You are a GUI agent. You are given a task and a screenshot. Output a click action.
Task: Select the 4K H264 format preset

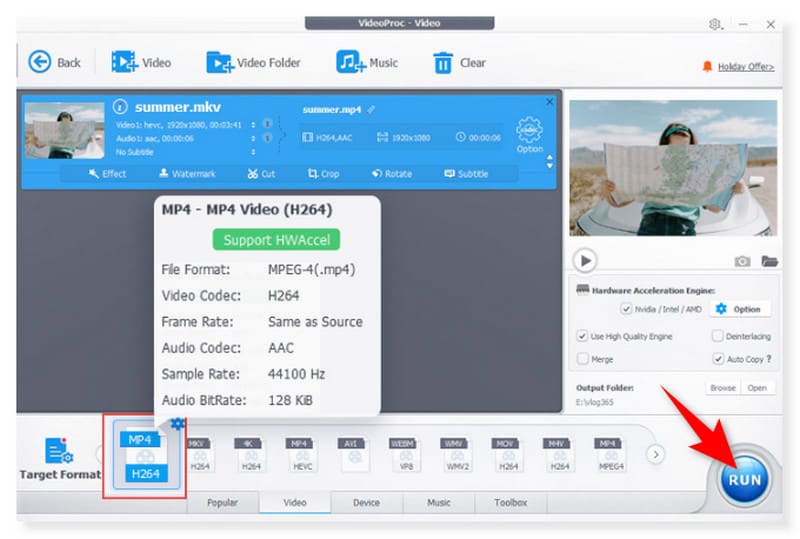(251, 454)
